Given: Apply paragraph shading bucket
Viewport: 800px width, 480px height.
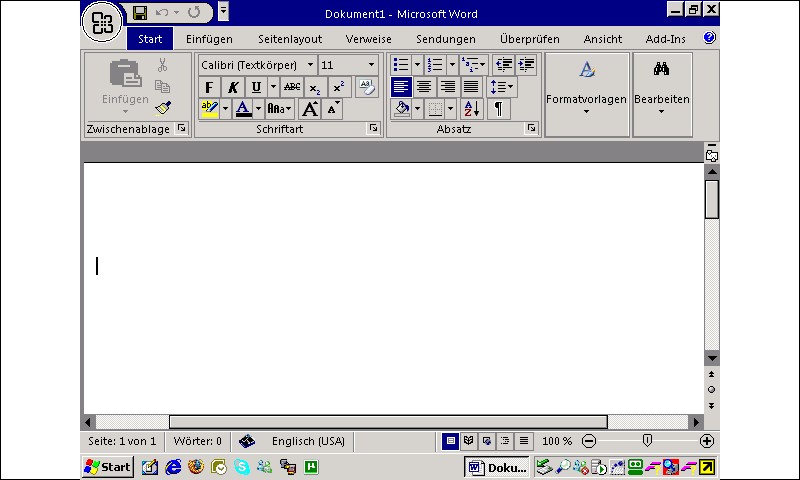Looking at the screenshot, I should tap(402, 109).
